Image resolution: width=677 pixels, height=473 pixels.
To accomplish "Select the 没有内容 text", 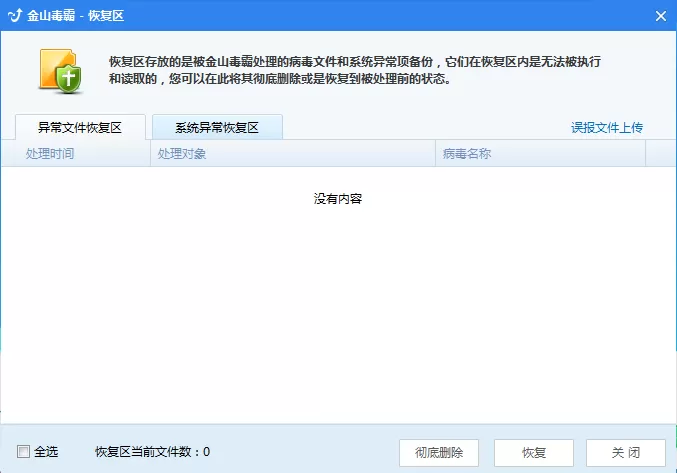I will tap(338, 199).
